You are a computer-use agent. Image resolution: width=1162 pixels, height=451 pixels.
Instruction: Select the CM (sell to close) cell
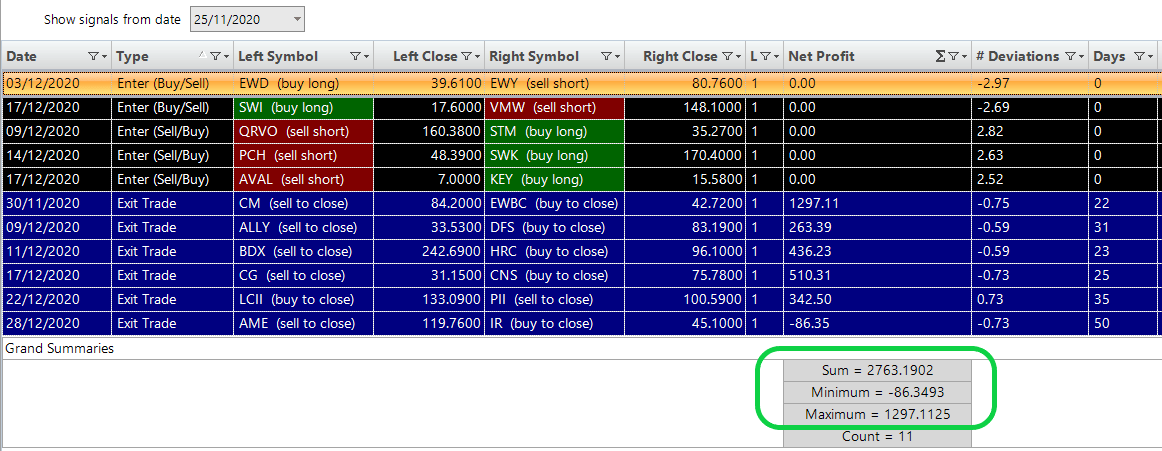pyautogui.click(x=302, y=204)
